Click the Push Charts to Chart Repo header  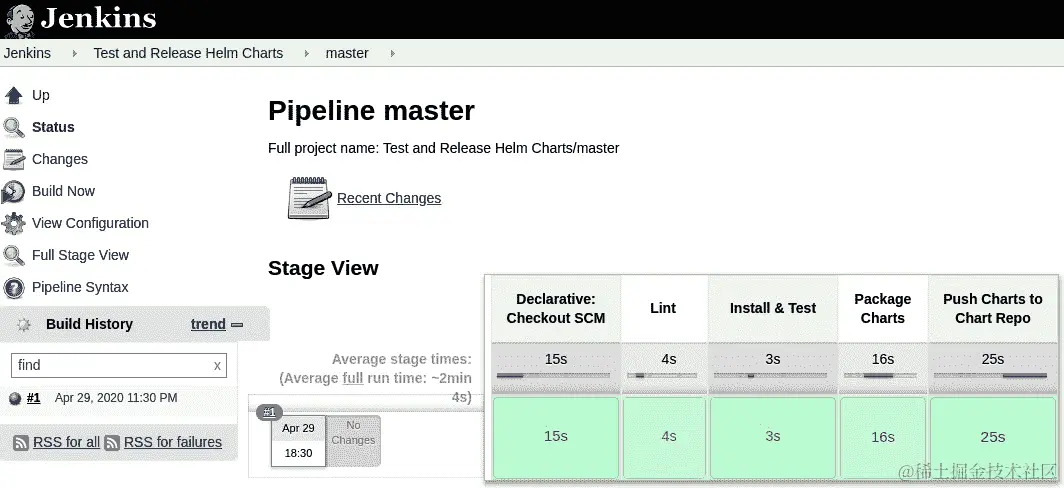[993, 308]
